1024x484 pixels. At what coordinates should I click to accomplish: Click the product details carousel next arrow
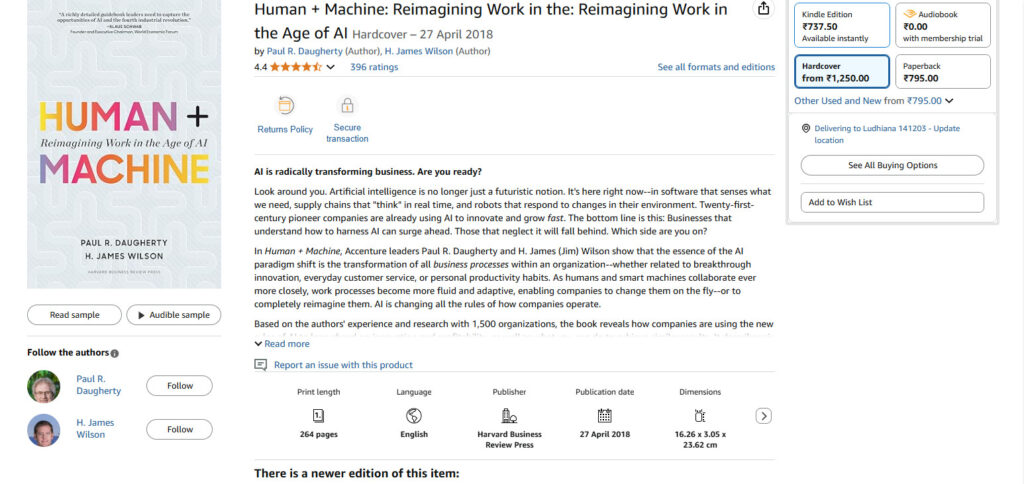(763, 416)
